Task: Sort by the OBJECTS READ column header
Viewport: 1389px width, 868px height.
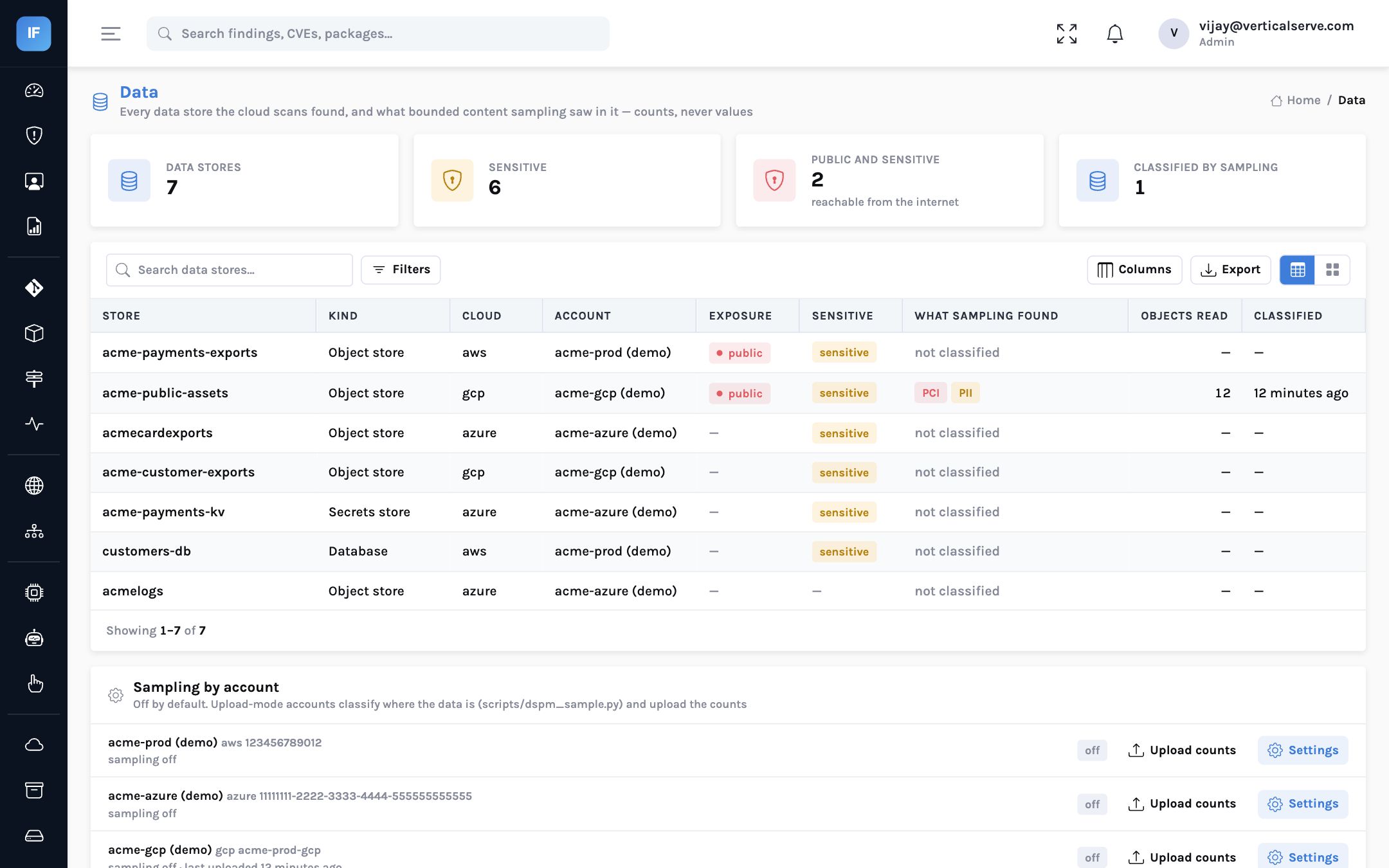Action: (x=1184, y=316)
